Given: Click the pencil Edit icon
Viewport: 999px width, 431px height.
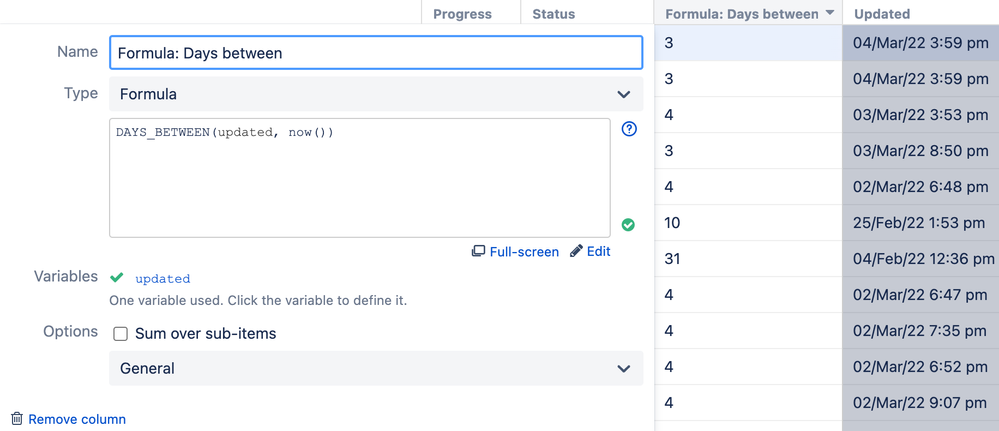Looking at the screenshot, I should (x=576, y=251).
